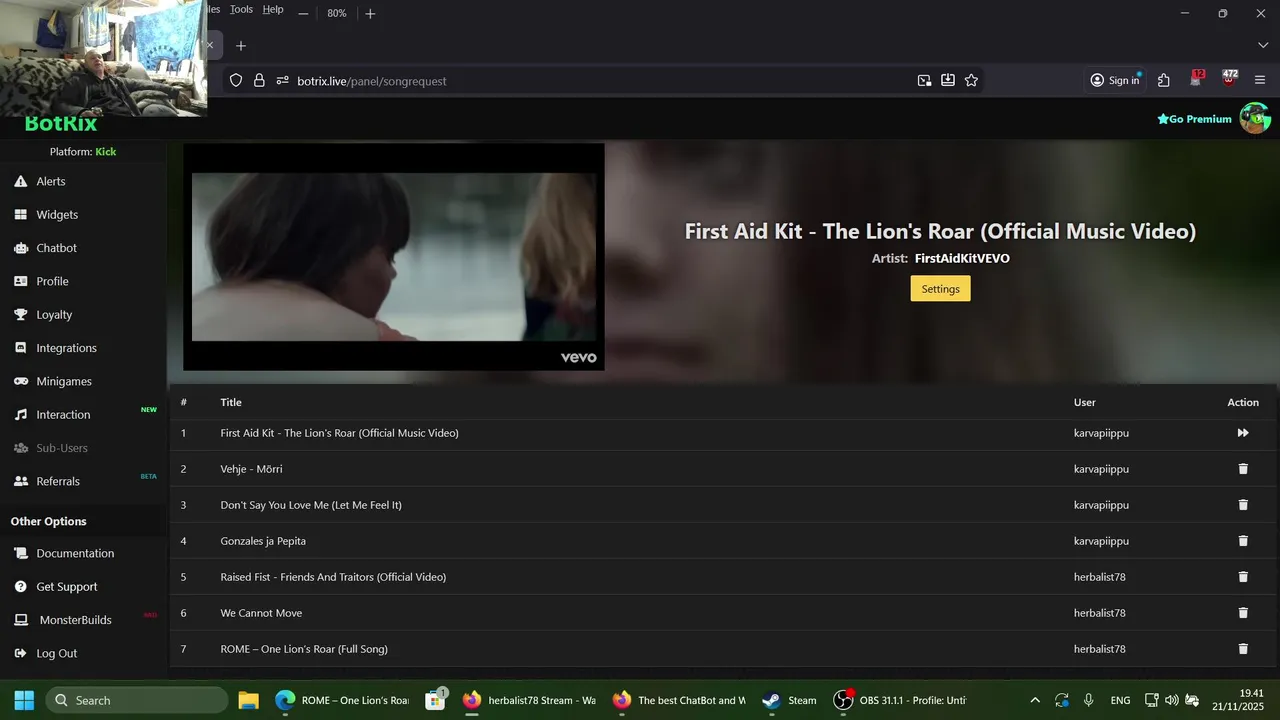Delete Vehje - Mörri from the queue
The height and width of the screenshot is (720, 1280).
pos(1243,469)
